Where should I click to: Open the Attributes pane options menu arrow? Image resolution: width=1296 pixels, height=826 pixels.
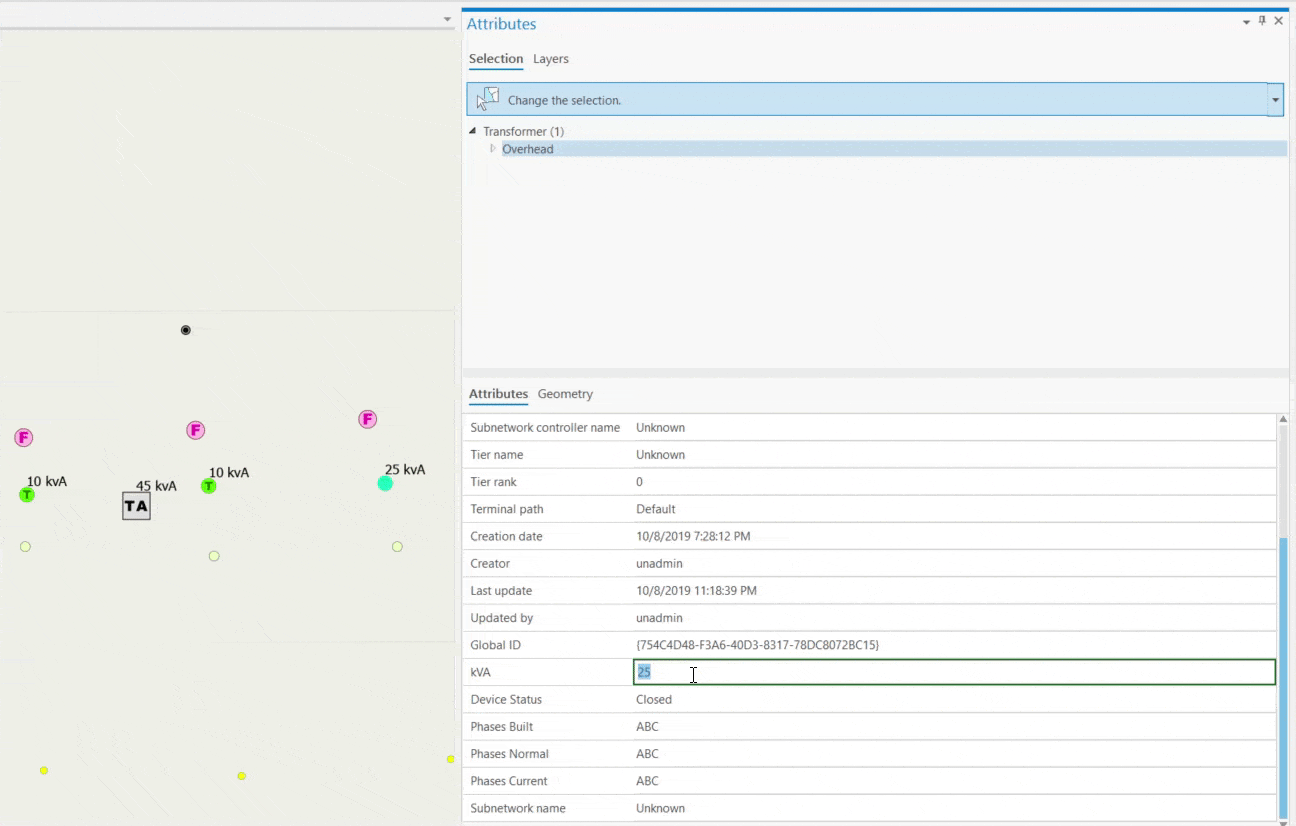pos(1246,22)
